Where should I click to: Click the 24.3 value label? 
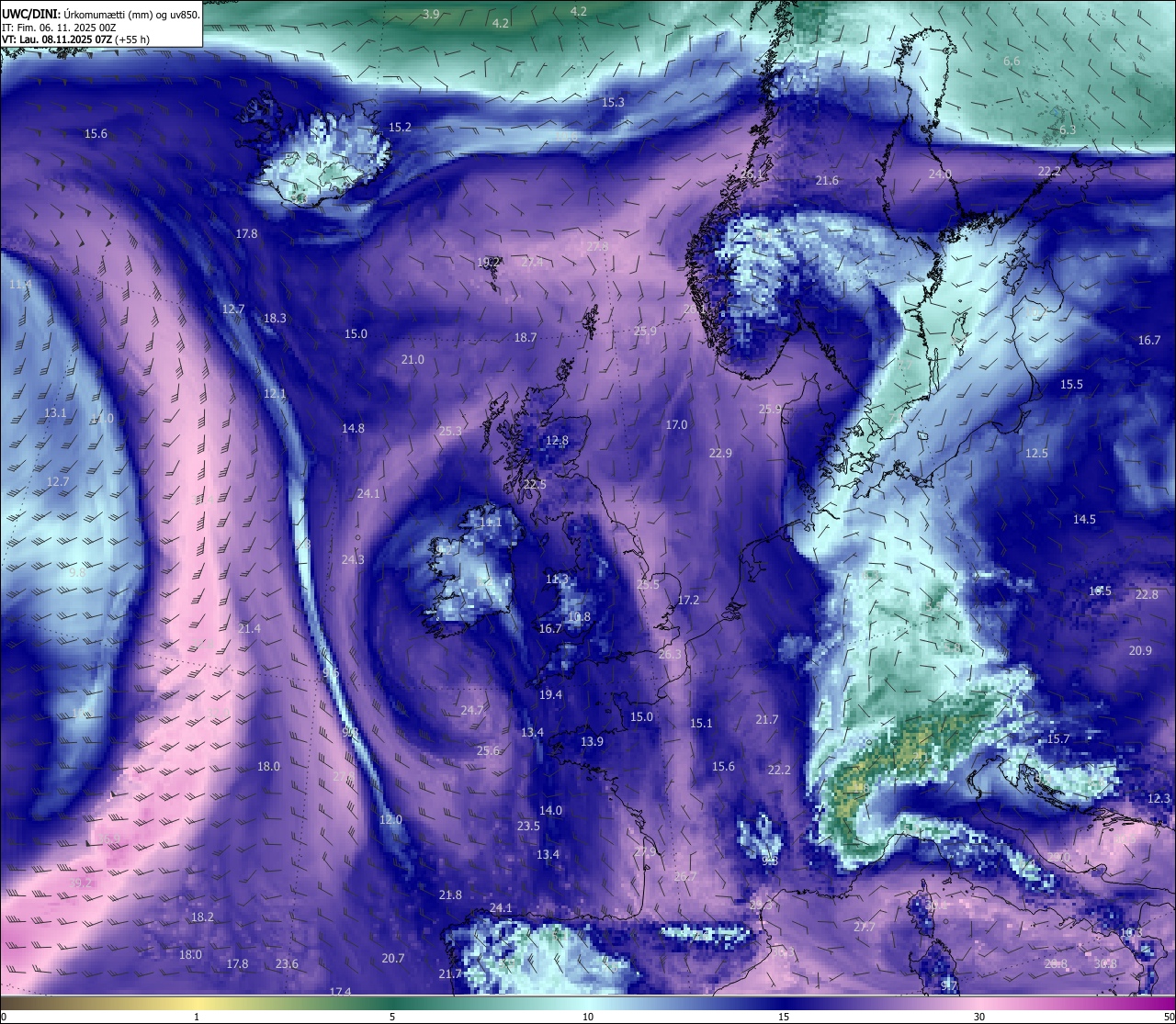tap(353, 559)
